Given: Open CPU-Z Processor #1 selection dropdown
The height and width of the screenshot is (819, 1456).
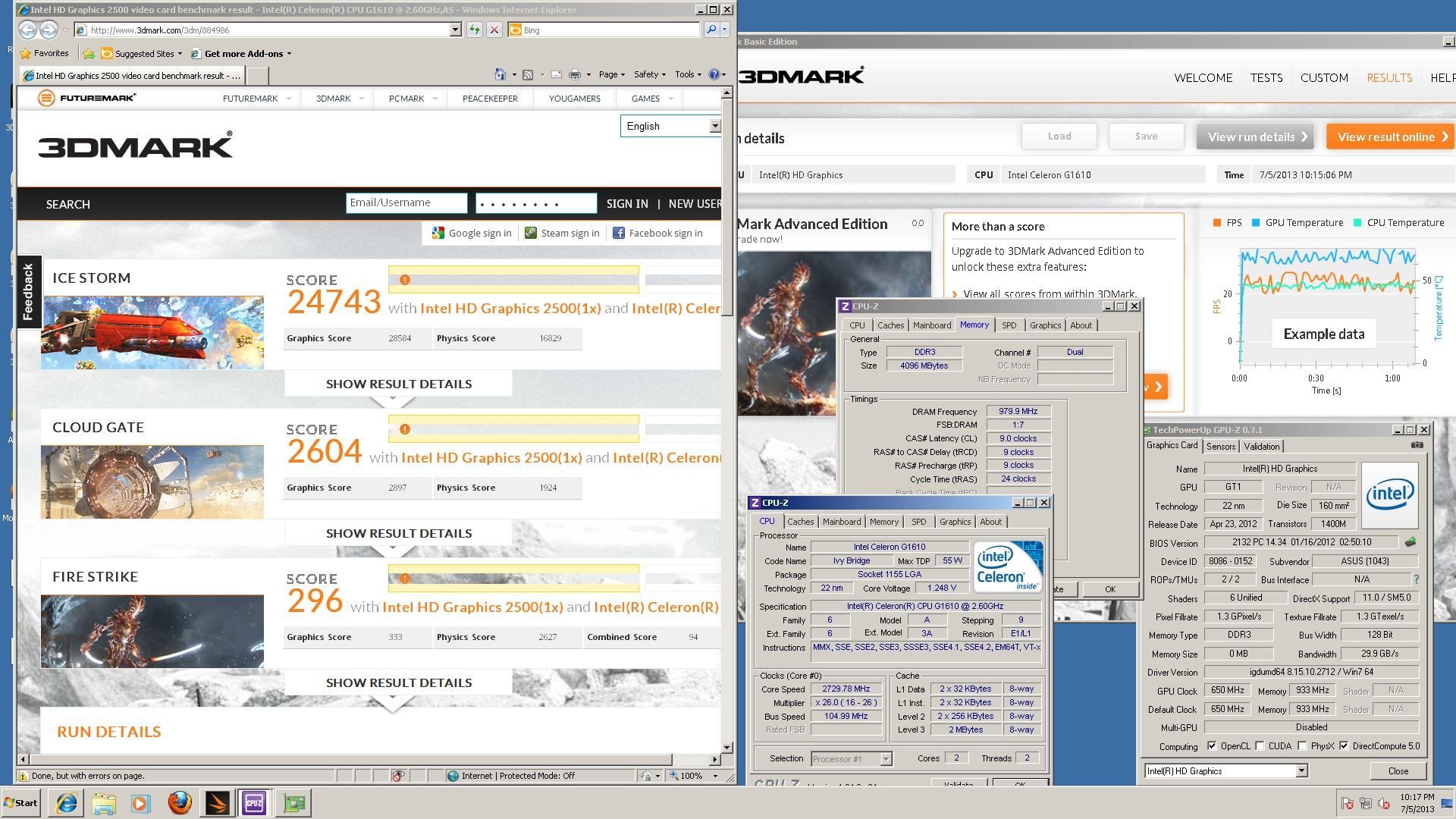Looking at the screenshot, I should [886, 758].
